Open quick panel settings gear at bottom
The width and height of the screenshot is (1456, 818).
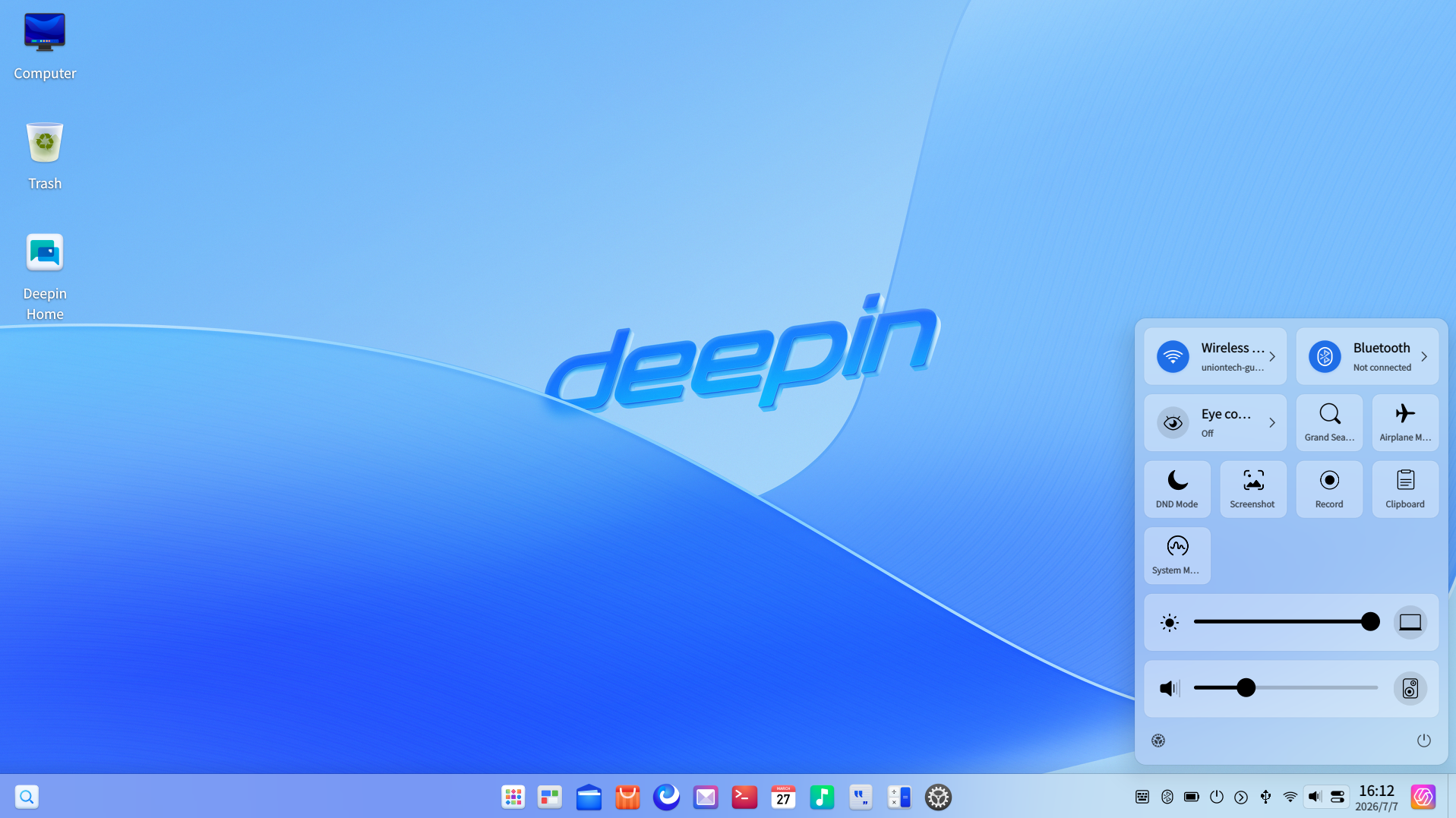tap(1158, 741)
